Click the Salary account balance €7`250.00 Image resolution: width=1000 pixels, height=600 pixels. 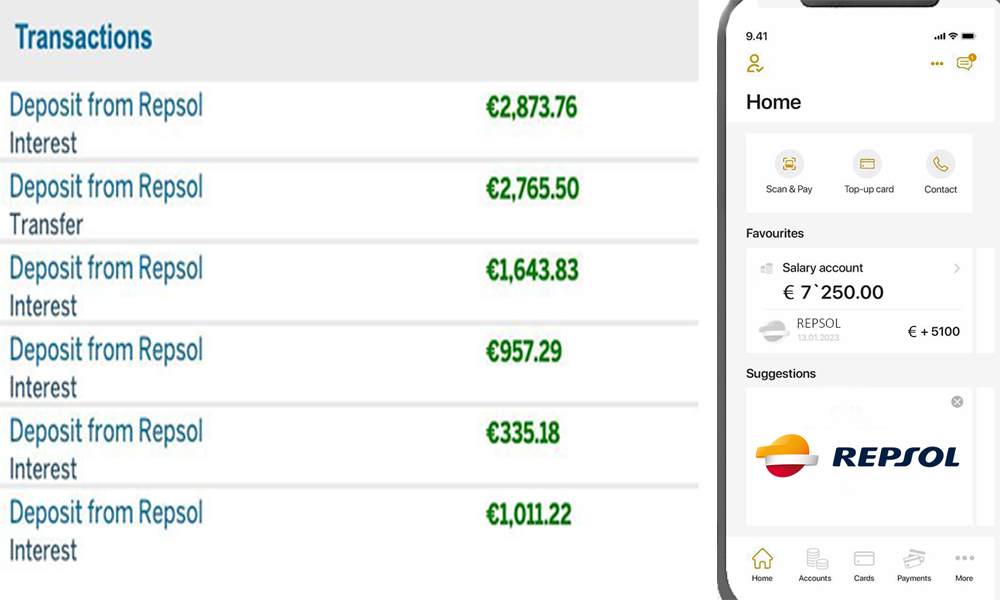pyautogui.click(x=833, y=292)
